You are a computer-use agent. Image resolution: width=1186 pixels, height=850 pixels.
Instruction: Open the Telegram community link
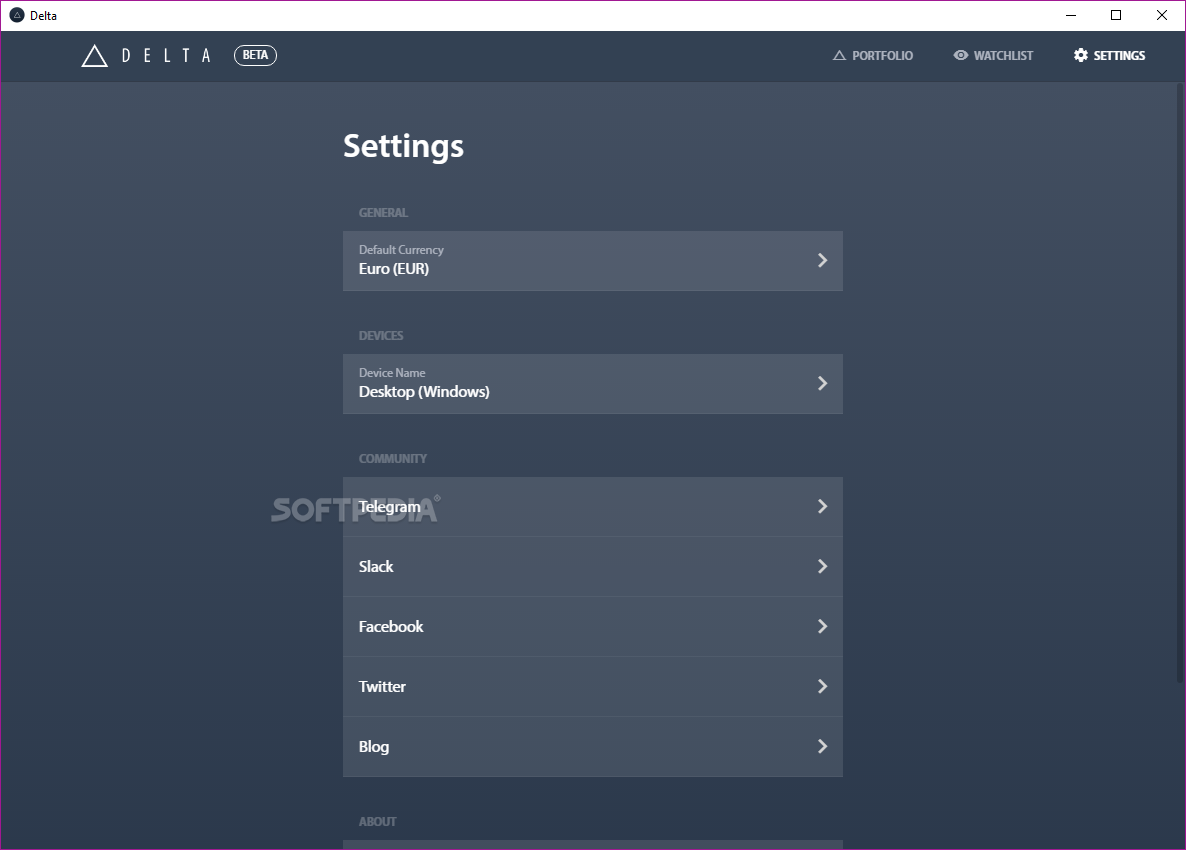(x=593, y=507)
